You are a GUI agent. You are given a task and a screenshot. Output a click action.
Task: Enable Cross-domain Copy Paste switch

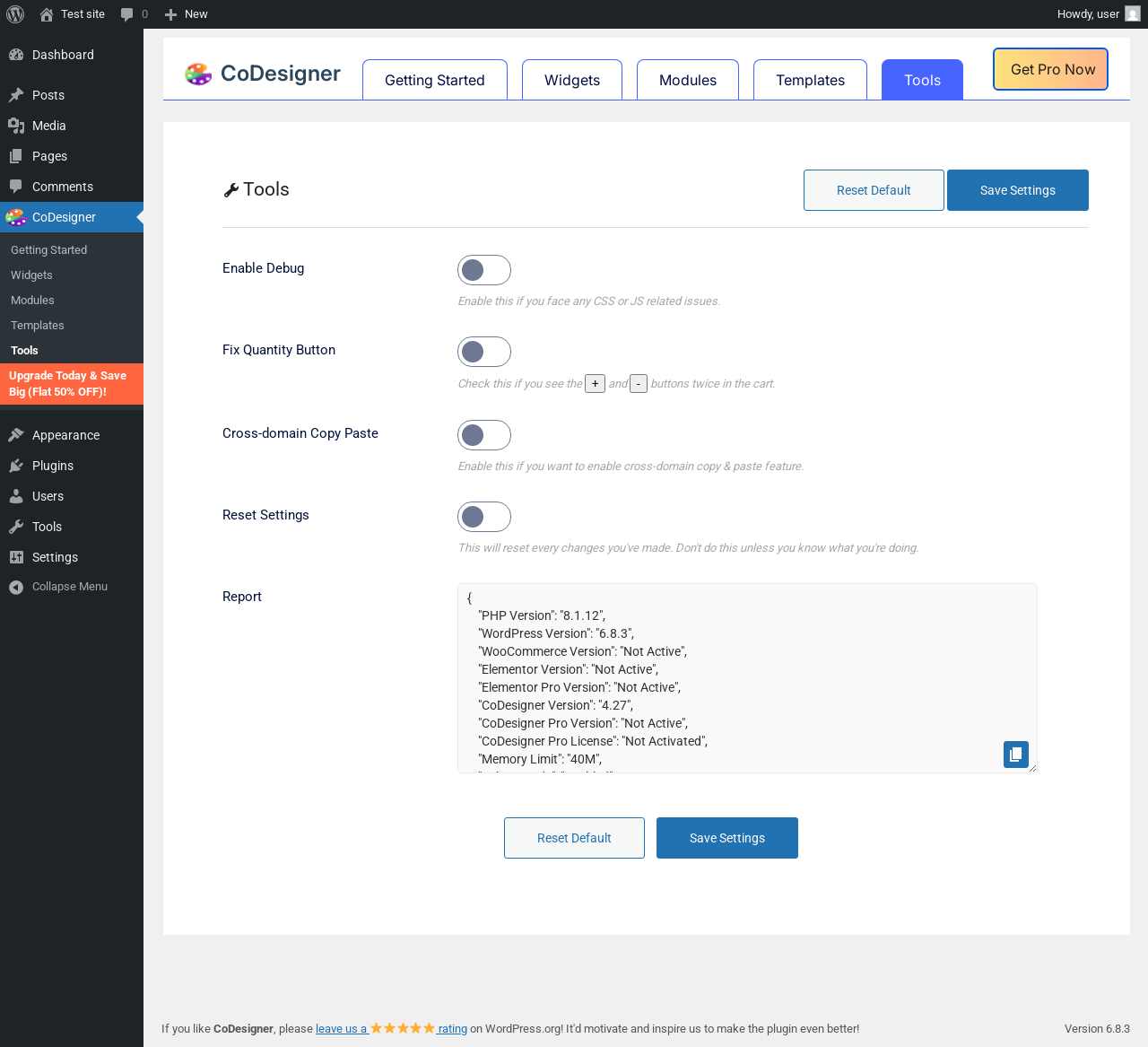click(484, 435)
